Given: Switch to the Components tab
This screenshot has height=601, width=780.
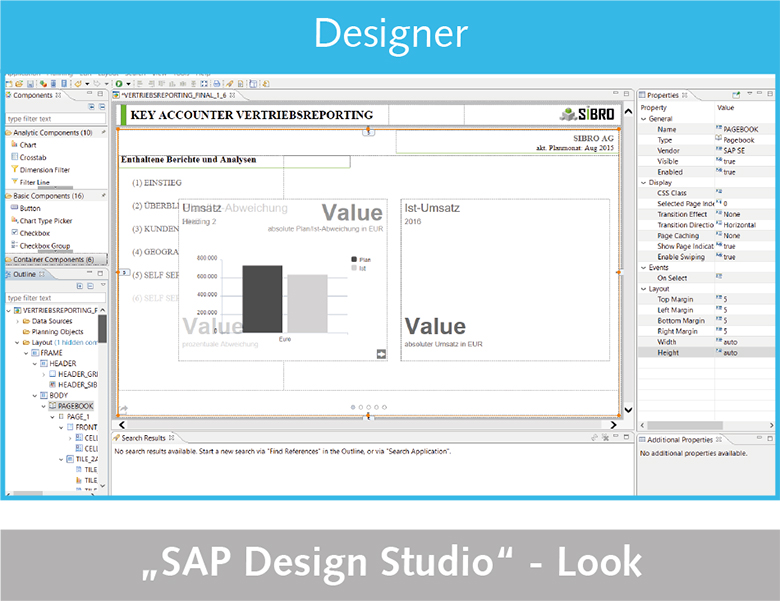Looking at the screenshot, I should click(33, 95).
